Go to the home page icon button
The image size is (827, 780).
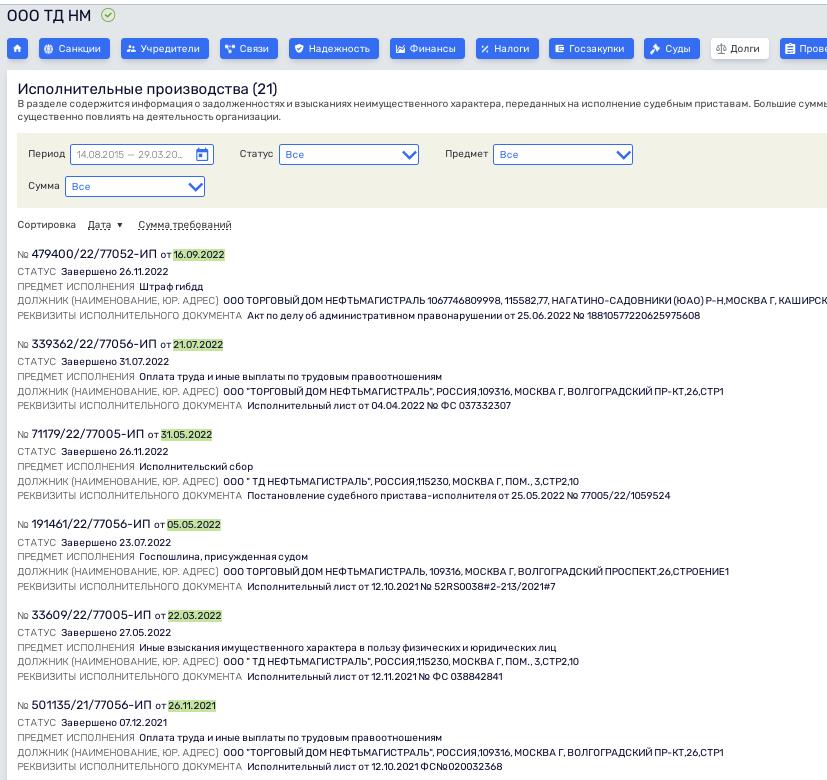17,49
